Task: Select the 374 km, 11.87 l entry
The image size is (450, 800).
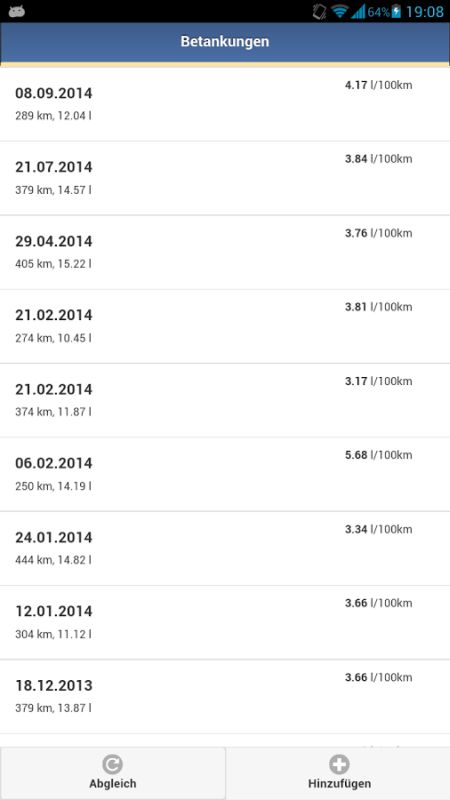Action: 225,400
